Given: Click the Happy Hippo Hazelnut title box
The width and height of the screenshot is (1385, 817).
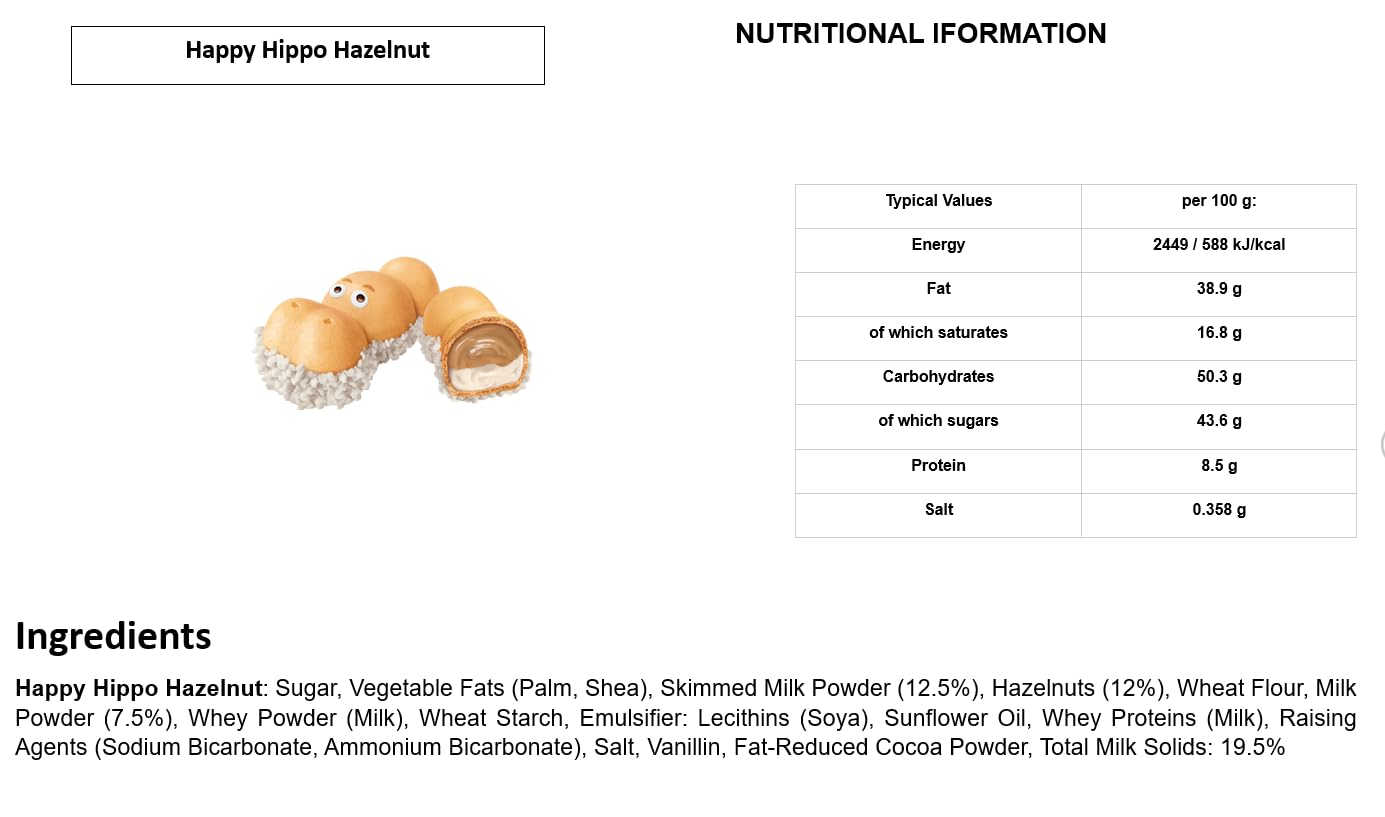Looking at the screenshot, I should pos(307,55).
